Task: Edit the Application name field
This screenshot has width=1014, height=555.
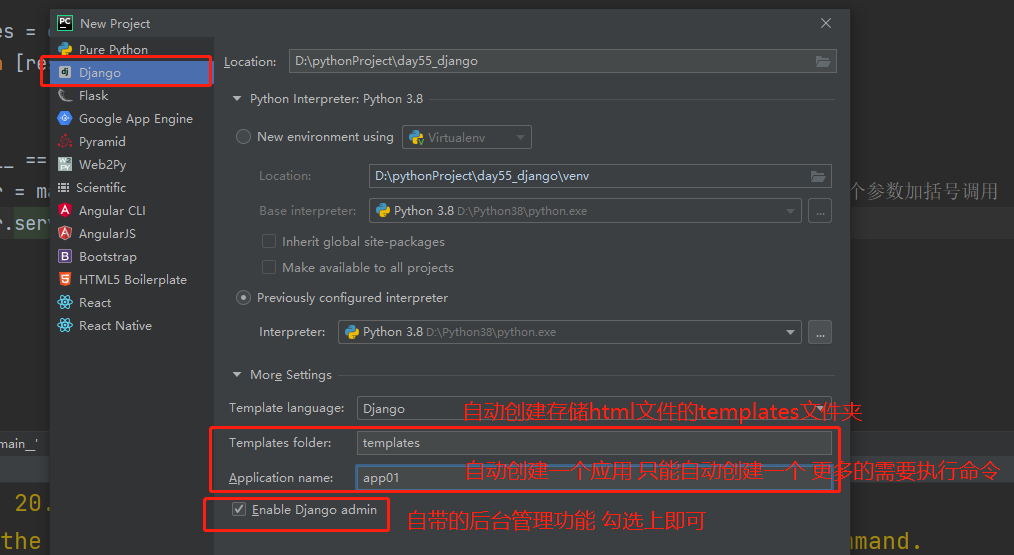Action: click(x=594, y=478)
